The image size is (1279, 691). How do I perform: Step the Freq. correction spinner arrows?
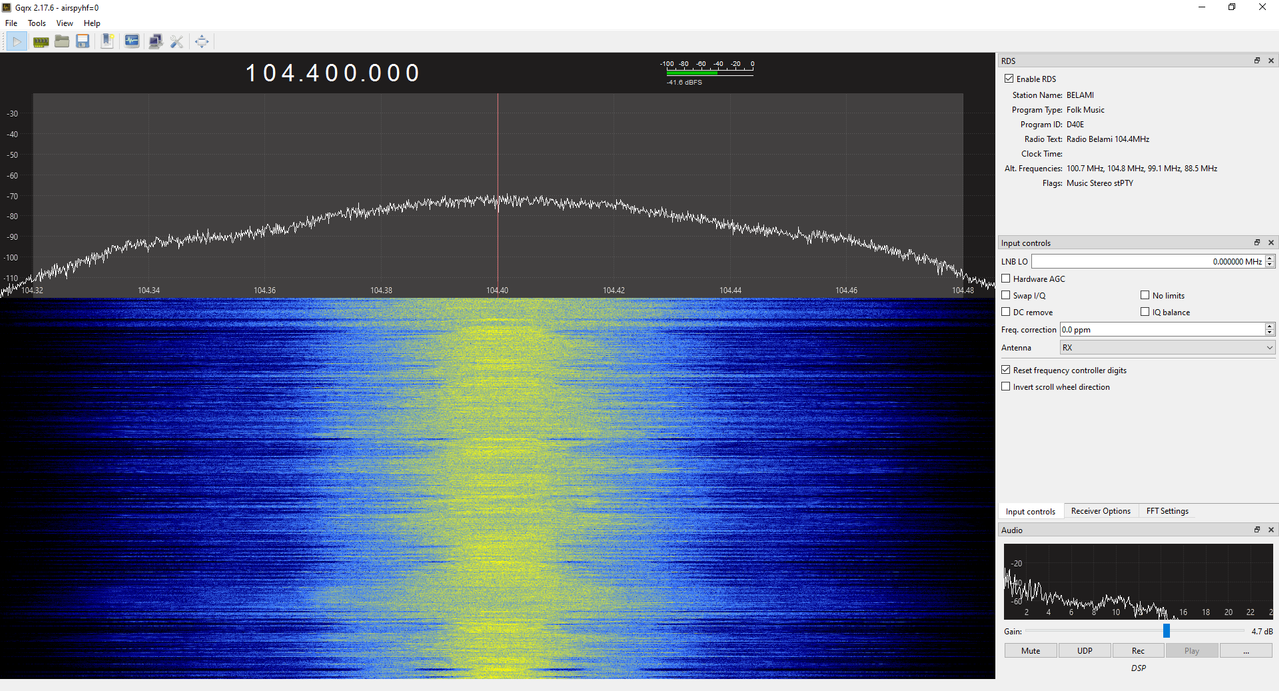(x=1270, y=329)
